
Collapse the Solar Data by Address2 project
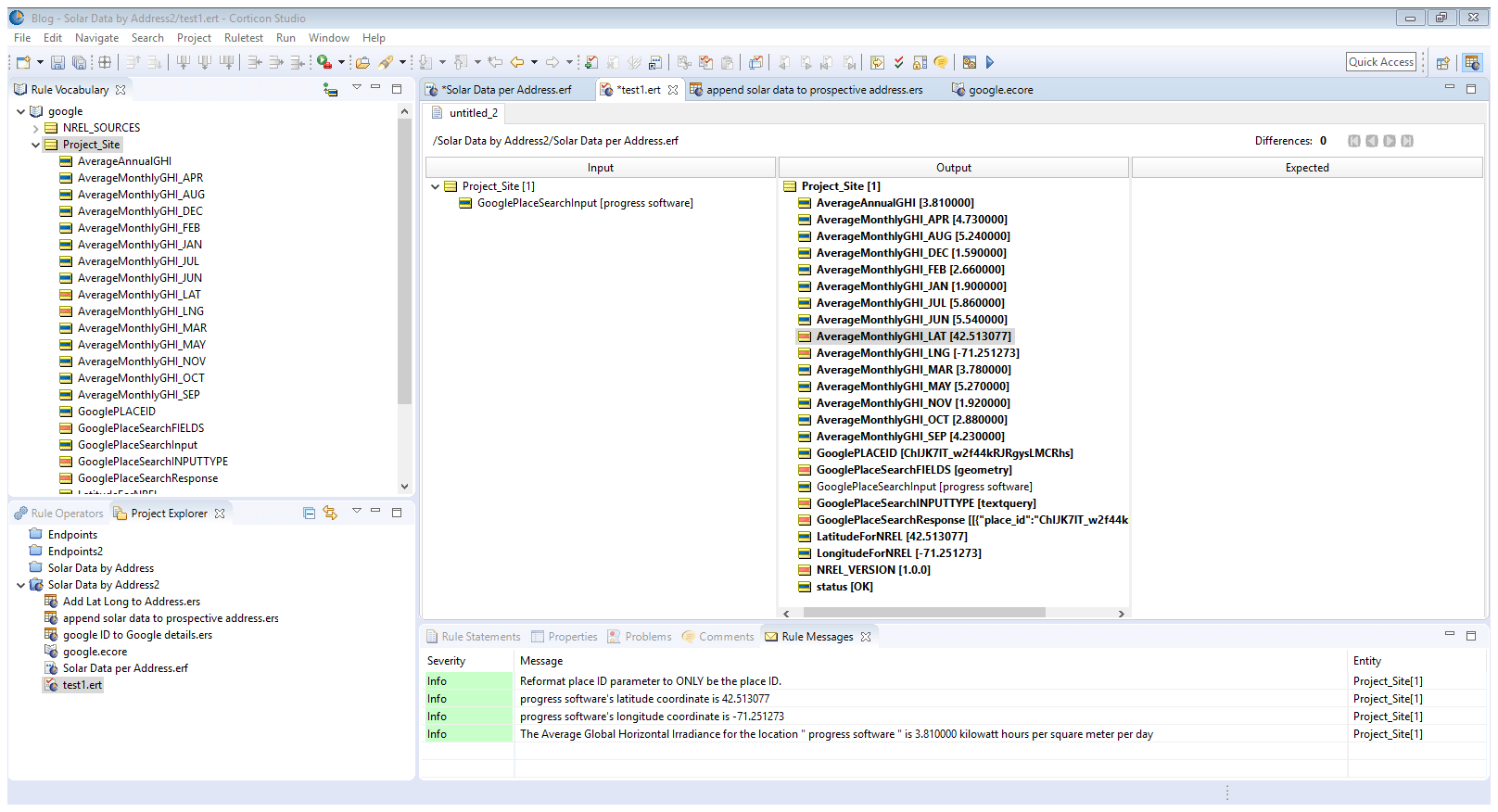pyautogui.click(x=21, y=585)
